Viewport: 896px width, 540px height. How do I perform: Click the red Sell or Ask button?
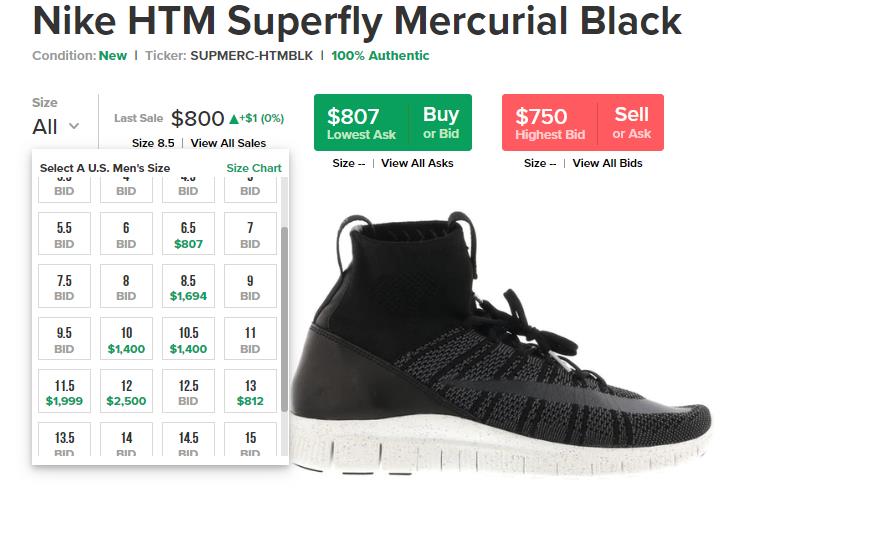point(631,122)
